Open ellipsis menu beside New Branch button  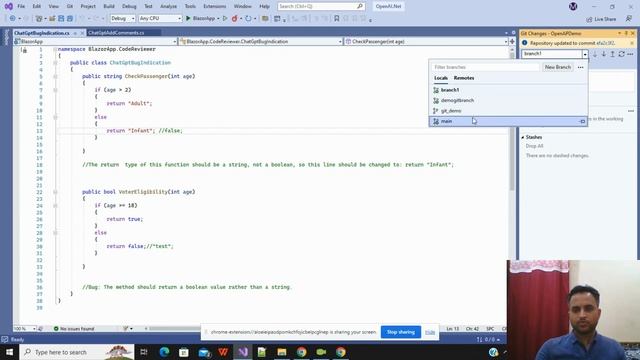tap(580, 67)
